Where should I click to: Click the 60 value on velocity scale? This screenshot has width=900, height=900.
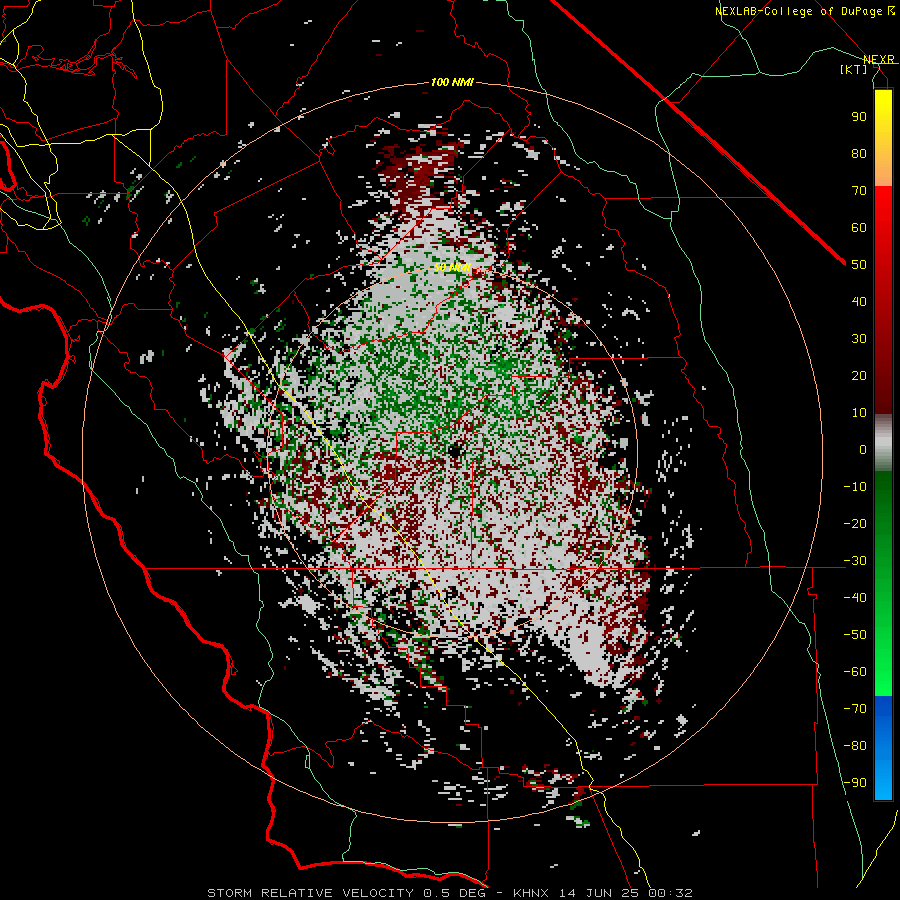coord(859,228)
